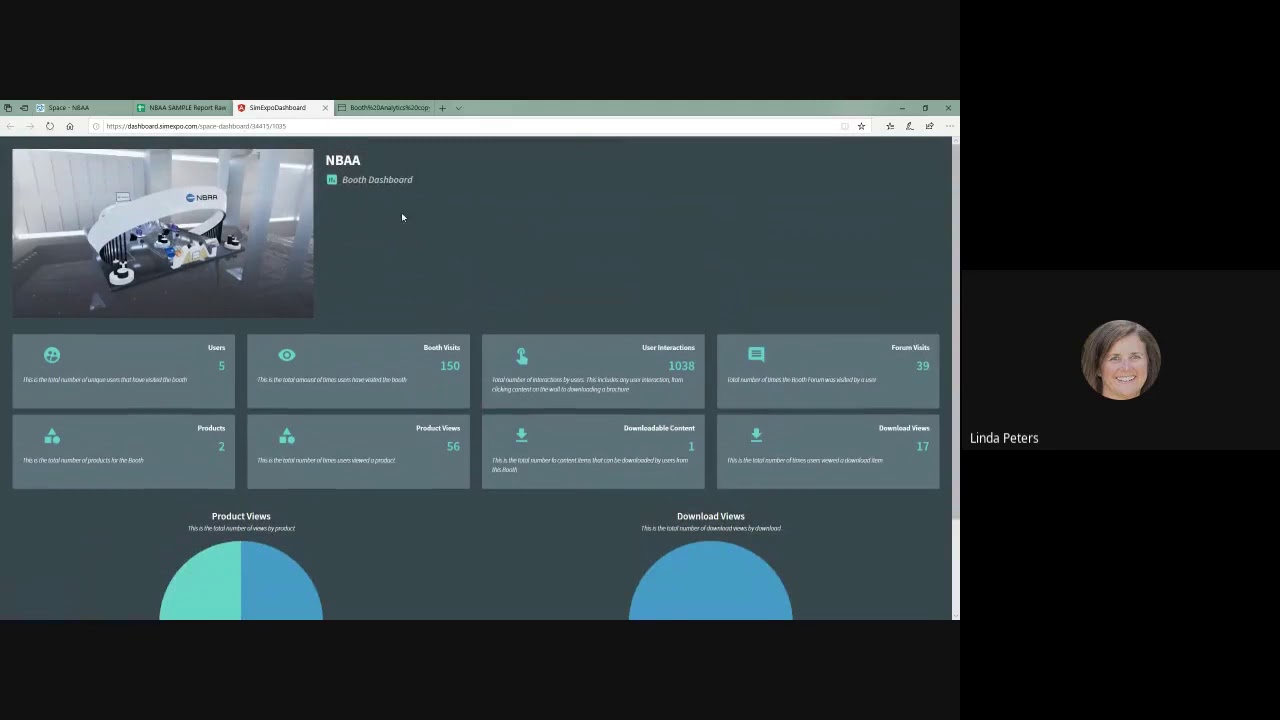Click the Booth Dashboard chart icon
This screenshot has height=720, width=1280.
coord(332,180)
